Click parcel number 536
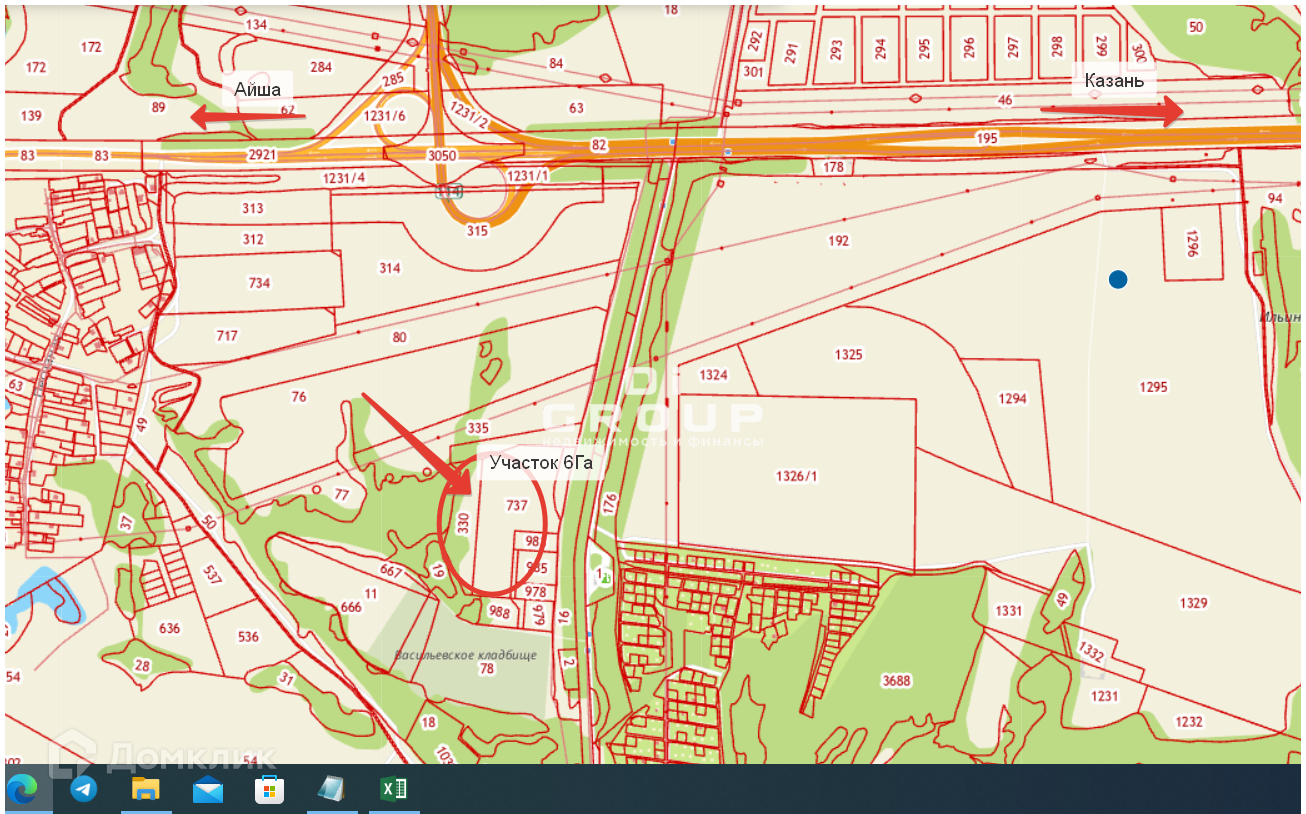This screenshot has height=814, width=1306. 248,636
